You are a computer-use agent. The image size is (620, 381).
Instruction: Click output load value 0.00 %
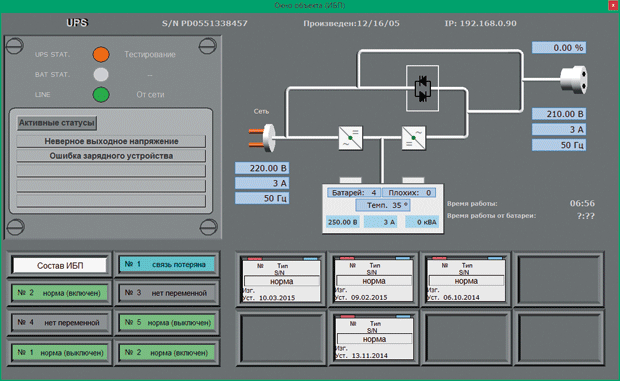[x=559, y=48]
